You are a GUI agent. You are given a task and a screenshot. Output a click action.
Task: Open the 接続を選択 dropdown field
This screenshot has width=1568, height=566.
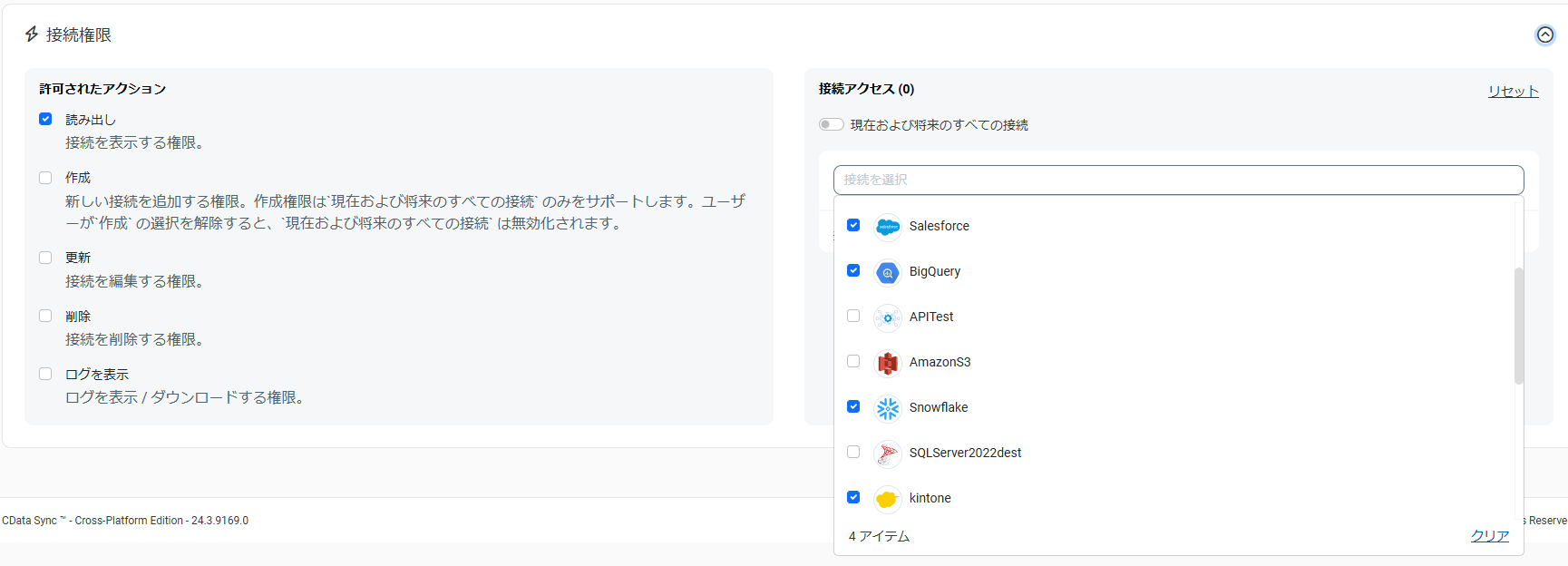pyautogui.click(x=1178, y=180)
